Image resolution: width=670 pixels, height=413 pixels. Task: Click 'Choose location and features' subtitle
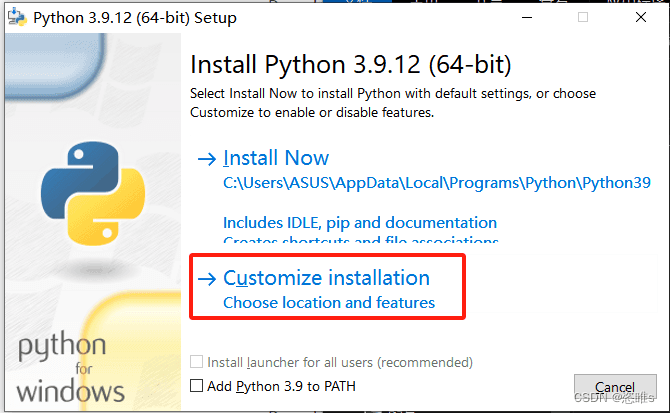329,302
